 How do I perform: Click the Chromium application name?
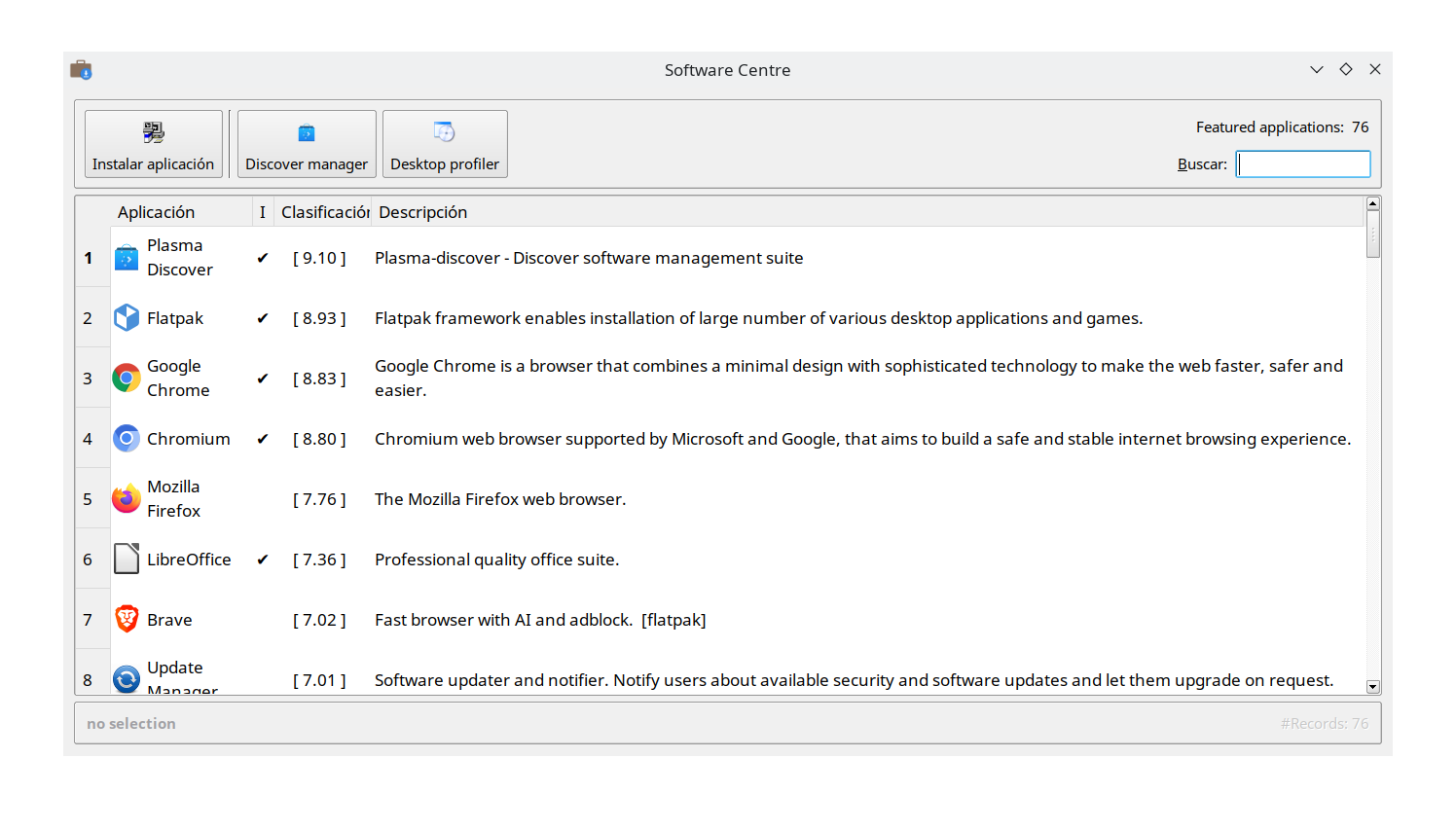pos(189,439)
